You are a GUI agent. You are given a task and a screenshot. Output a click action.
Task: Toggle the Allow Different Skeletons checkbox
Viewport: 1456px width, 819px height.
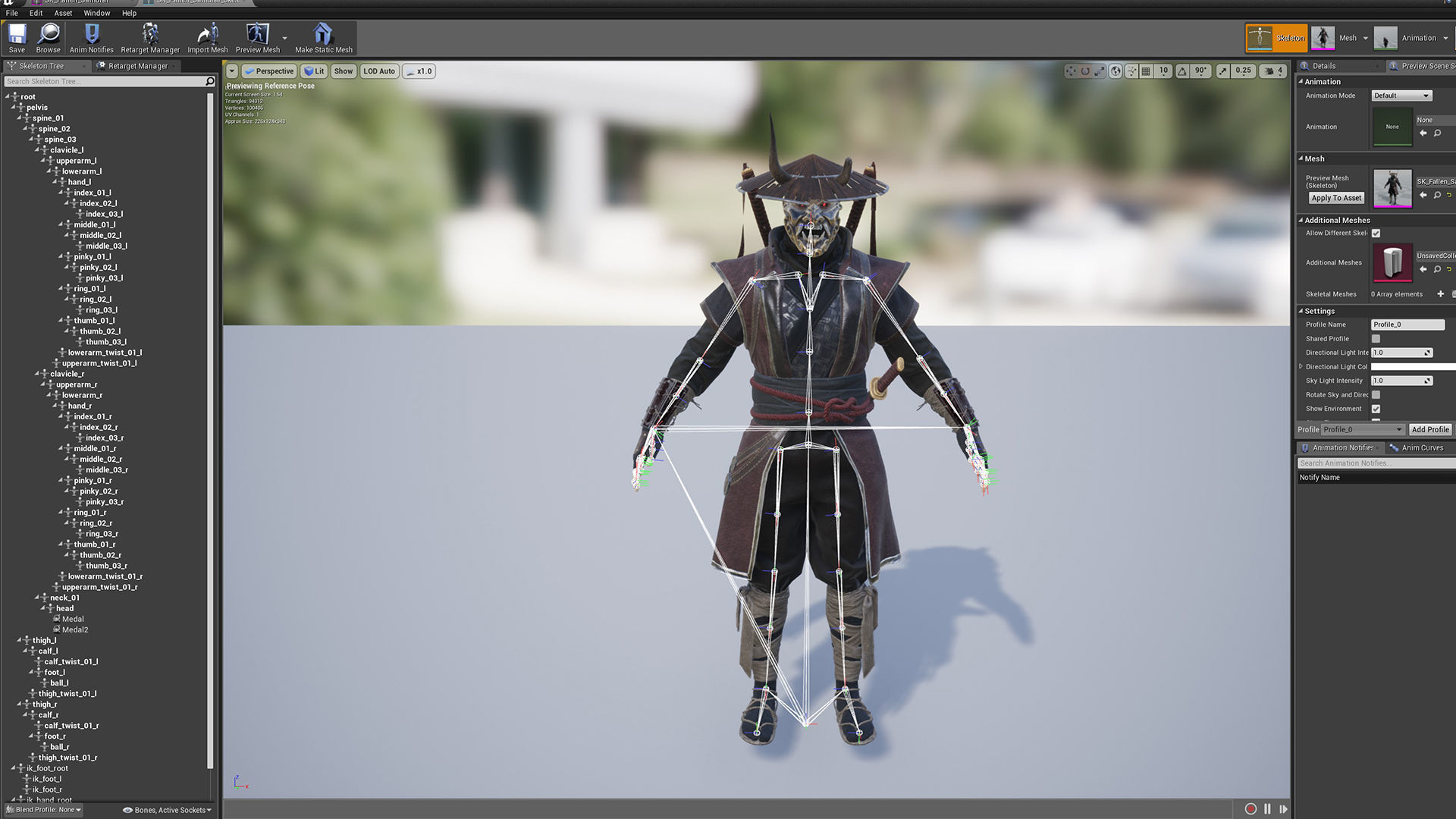tap(1376, 234)
